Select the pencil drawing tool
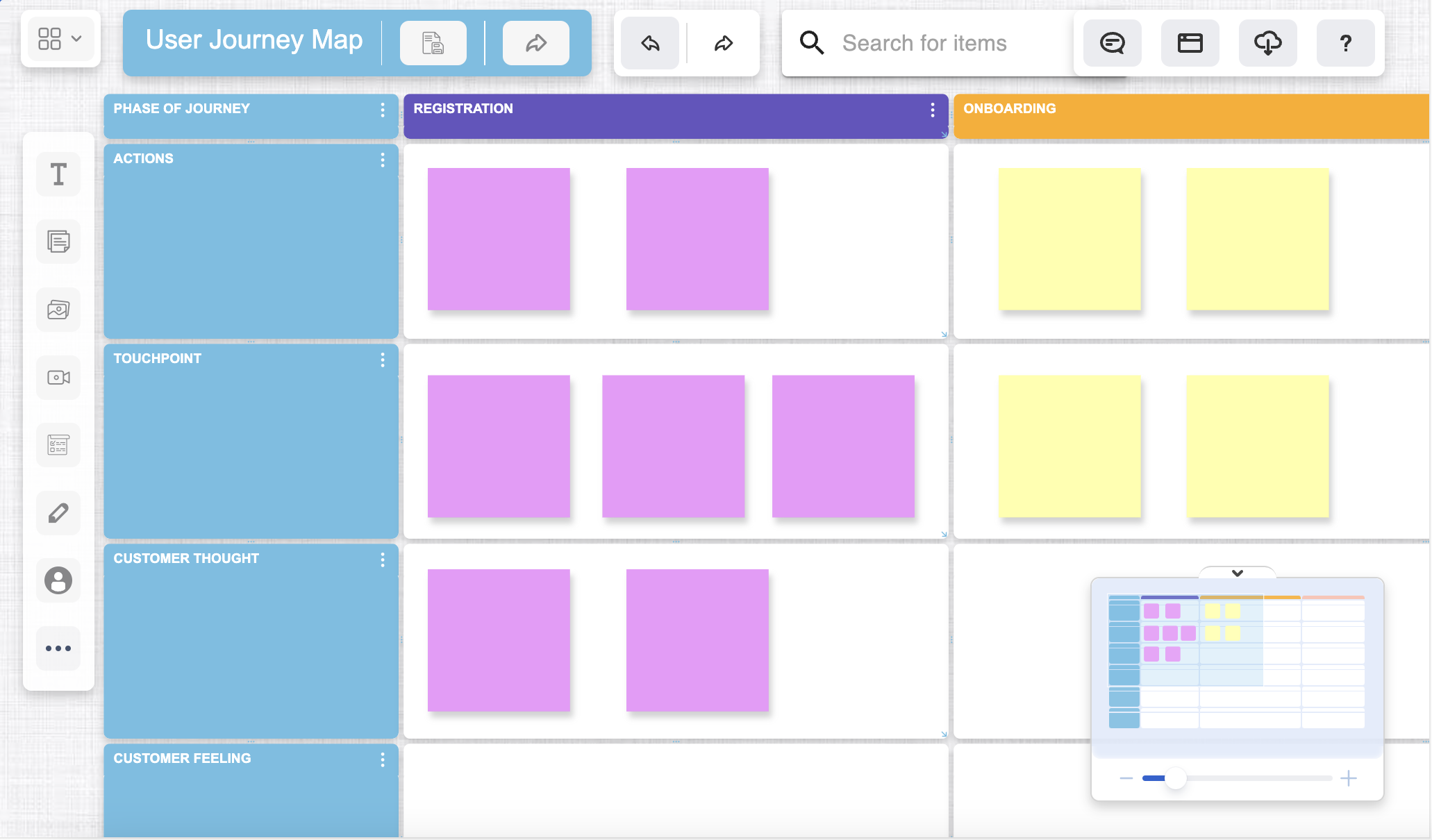Viewport: 1432px width, 840px height. click(58, 513)
